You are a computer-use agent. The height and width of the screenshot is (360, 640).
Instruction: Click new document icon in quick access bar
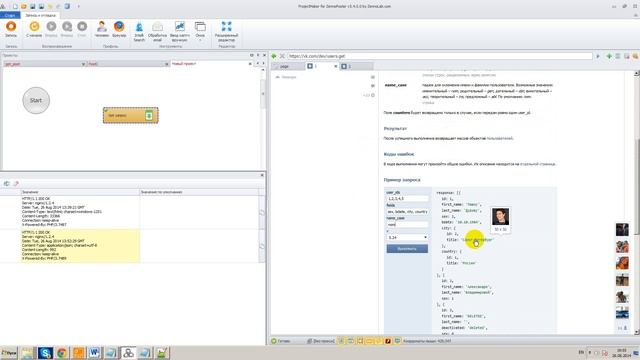15,6
